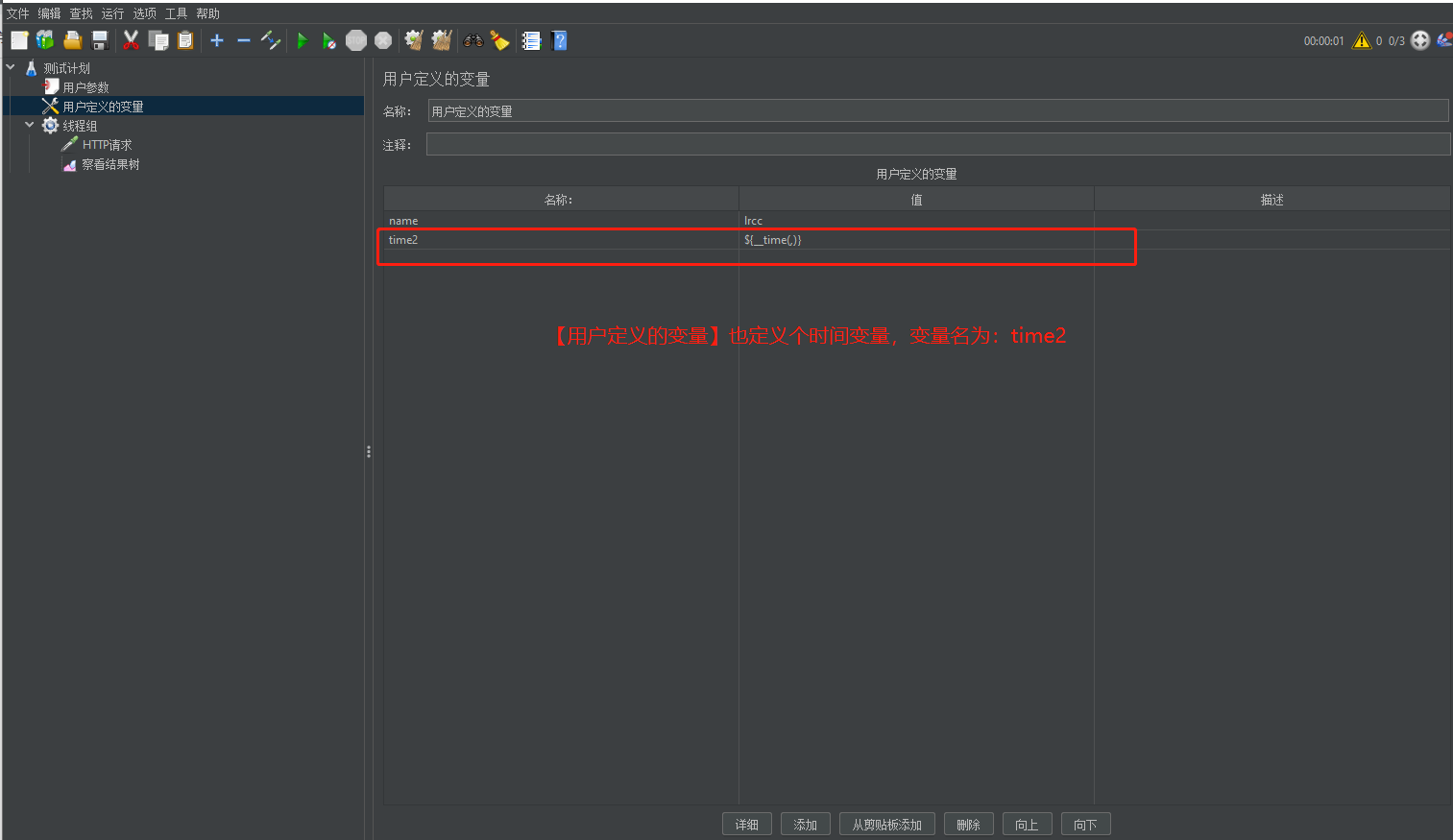The height and width of the screenshot is (840, 1453).
Task: Start test with no pauses icon
Action: point(328,40)
